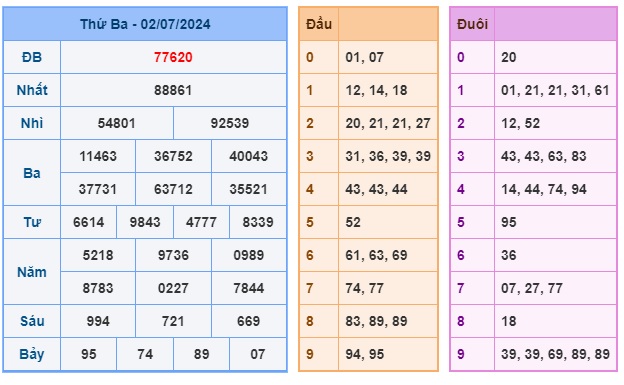This screenshot has height=385, width=624.
Task: Select sixth prize number 721
Action: pyautogui.click(x=173, y=322)
